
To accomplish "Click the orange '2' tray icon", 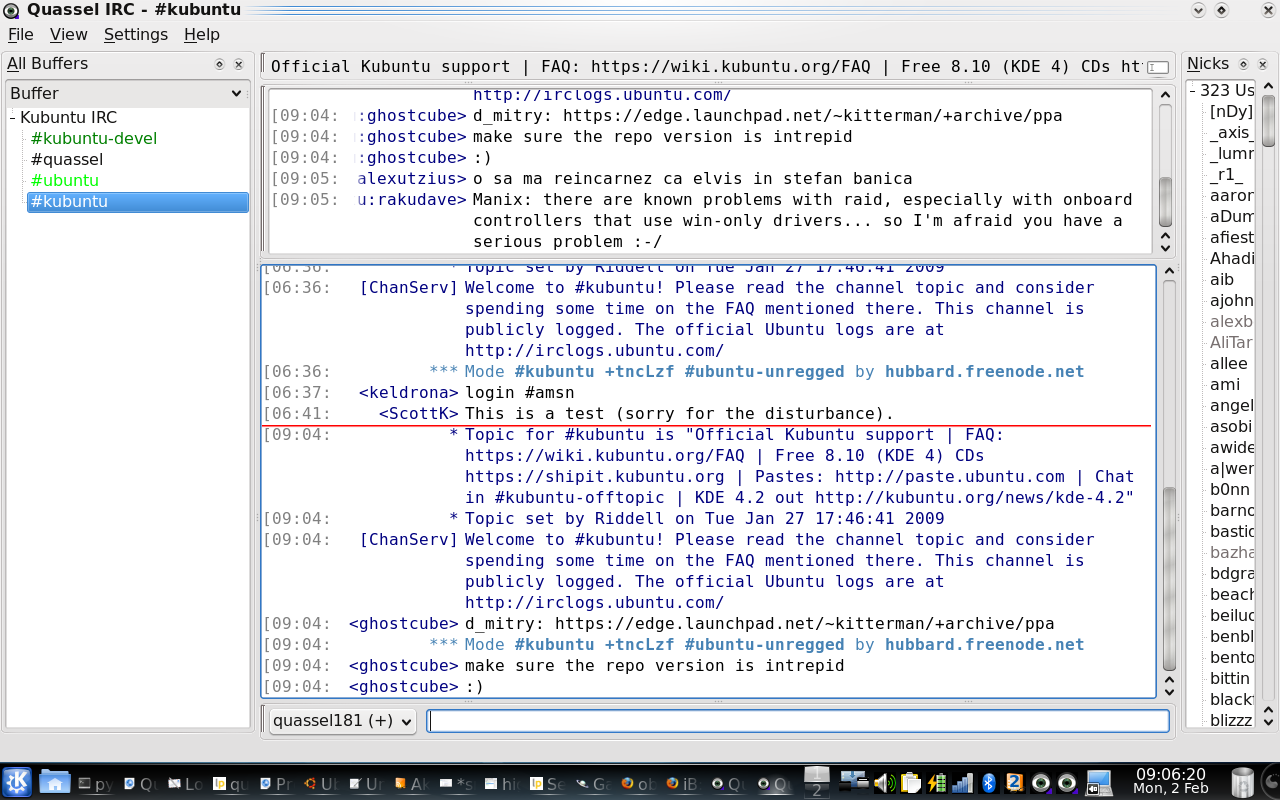I will click(1014, 782).
